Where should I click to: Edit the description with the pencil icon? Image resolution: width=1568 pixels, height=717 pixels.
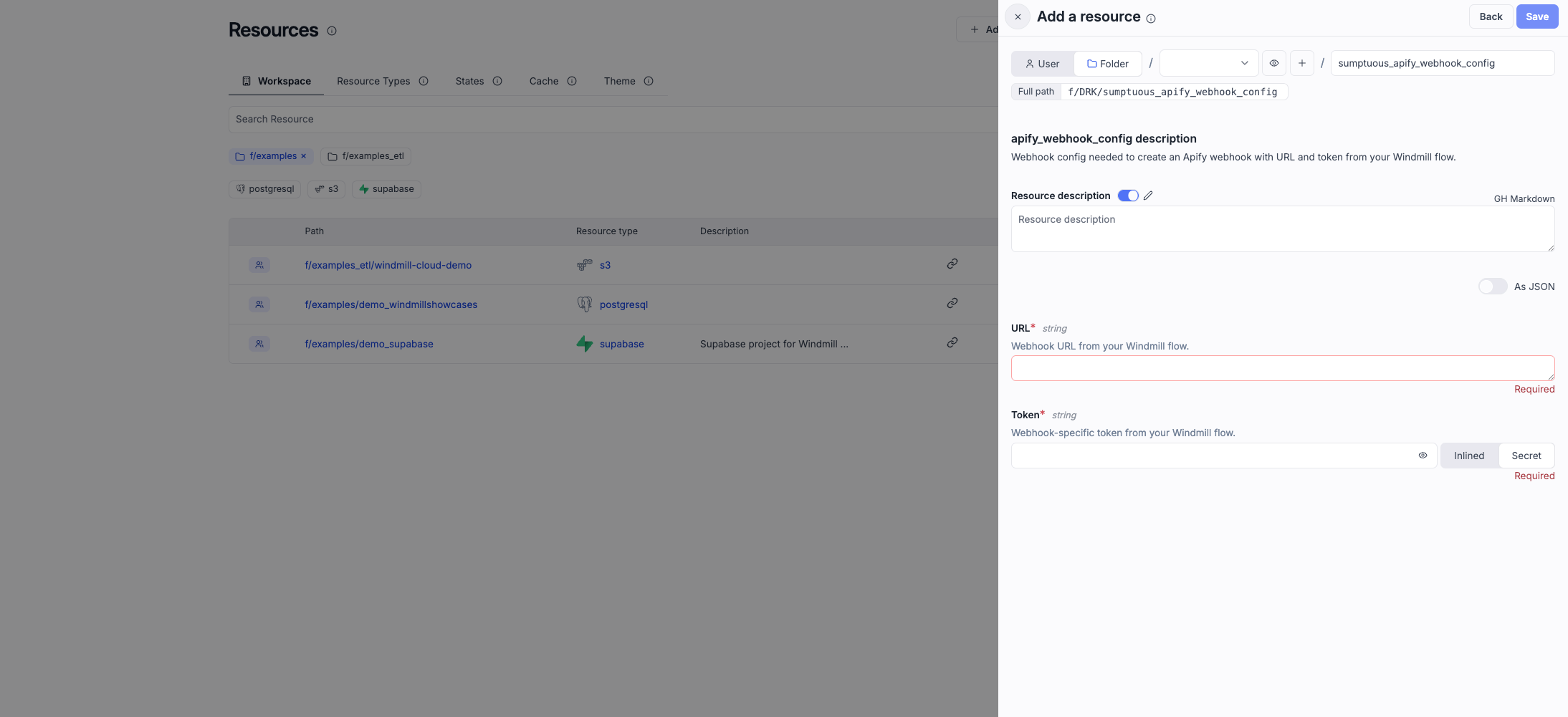tap(1147, 195)
